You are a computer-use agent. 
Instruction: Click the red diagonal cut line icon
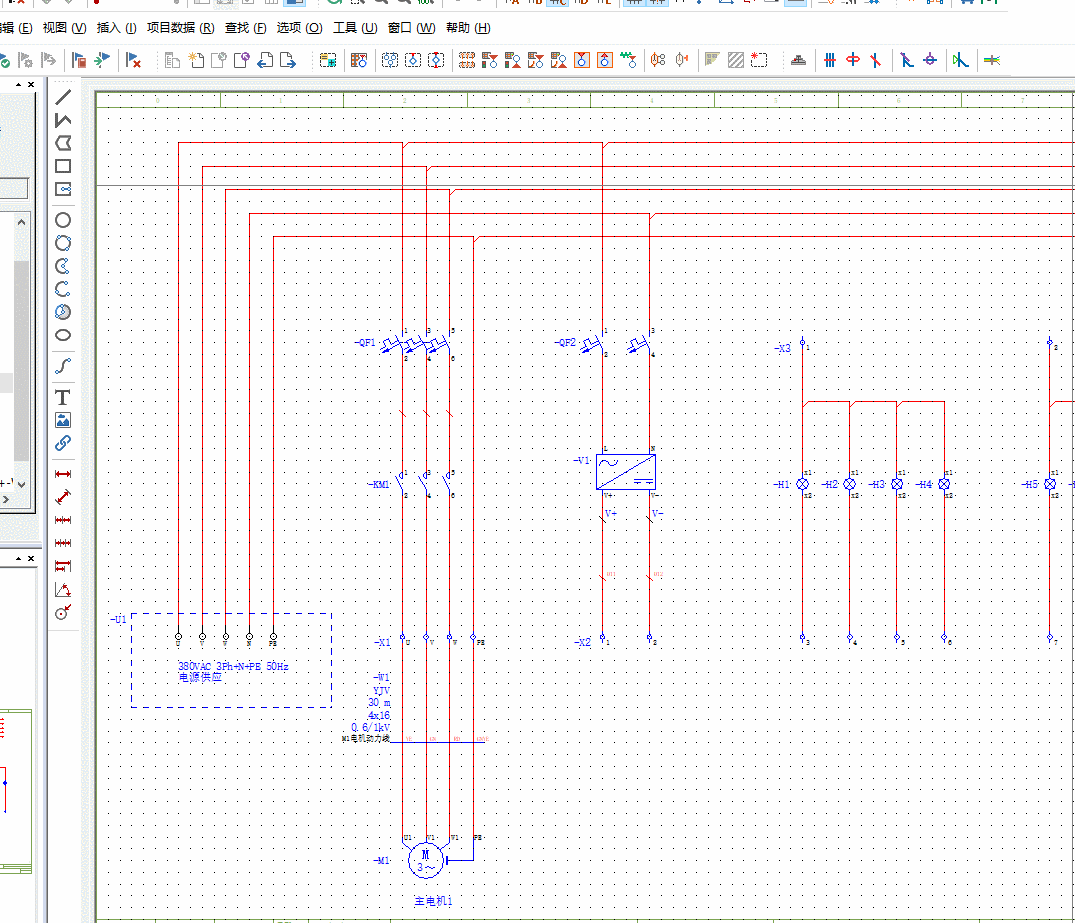pyautogui.click(x=875, y=60)
